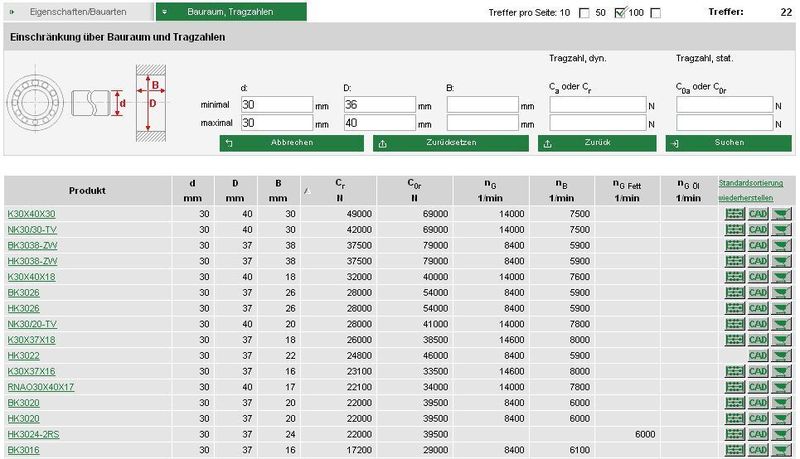The image size is (800, 459).
Task: Add BK3016 to the shopping cart
Action: click(x=780, y=451)
